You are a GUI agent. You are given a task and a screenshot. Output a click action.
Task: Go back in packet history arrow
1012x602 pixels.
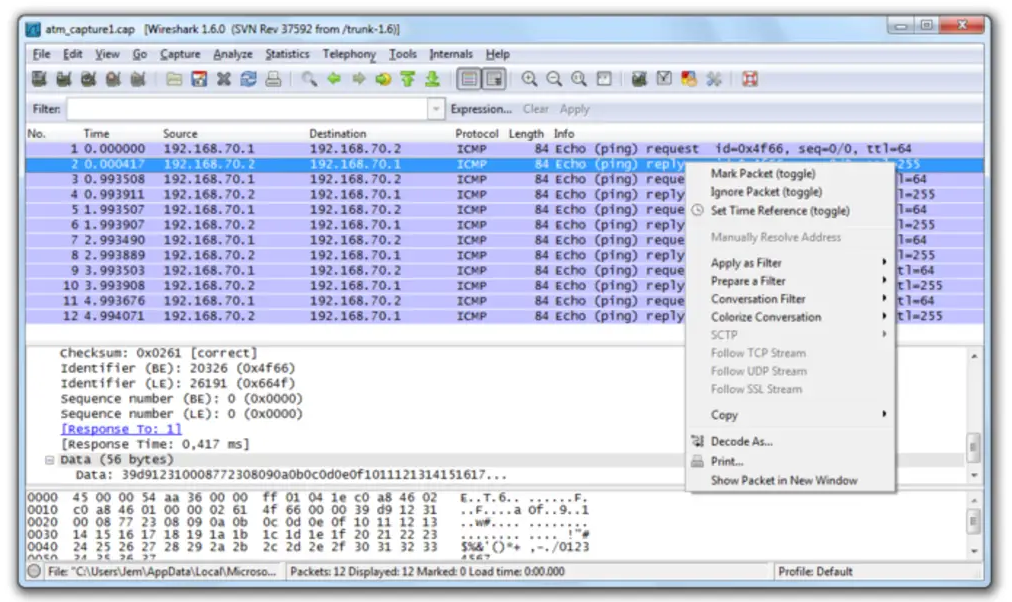334,79
